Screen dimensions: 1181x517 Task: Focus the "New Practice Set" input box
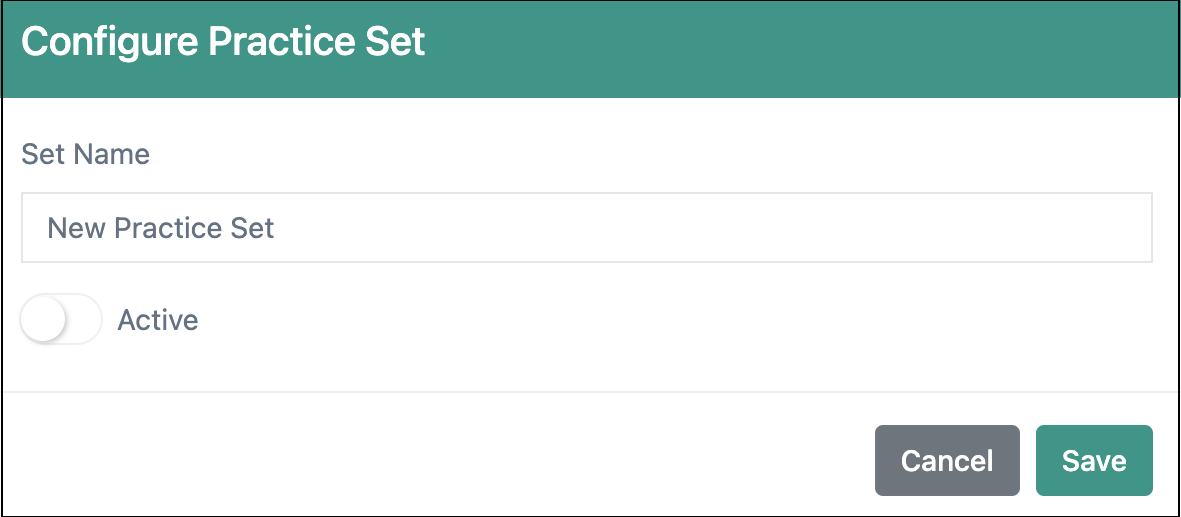pos(586,228)
